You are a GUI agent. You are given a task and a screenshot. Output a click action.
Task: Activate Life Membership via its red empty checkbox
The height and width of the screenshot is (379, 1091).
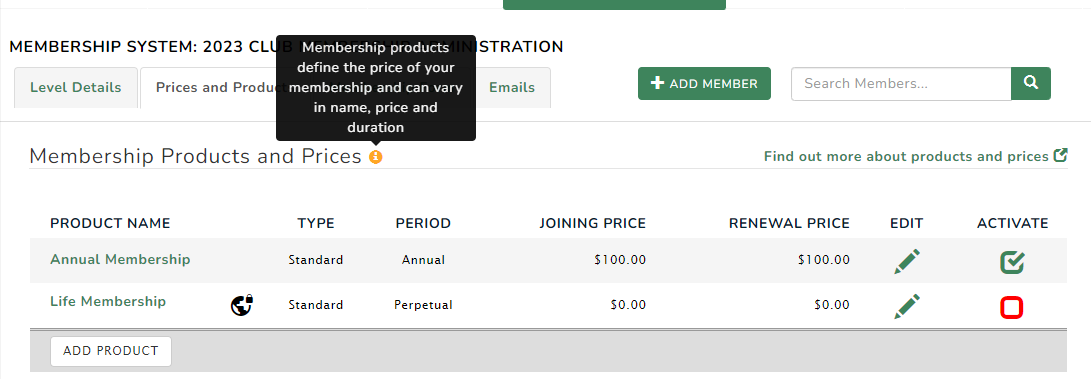(1012, 307)
